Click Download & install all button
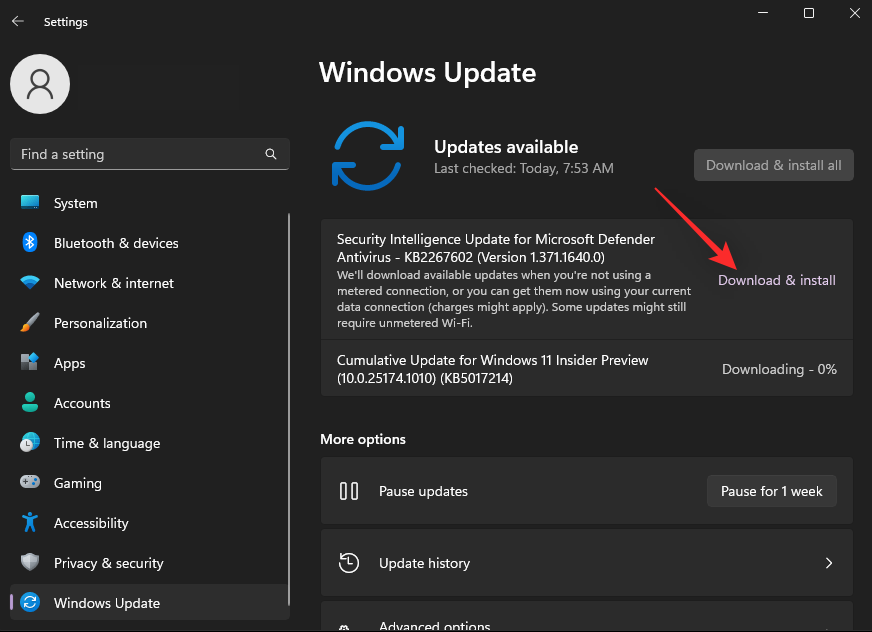Image resolution: width=872 pixels, height=632 pixels. (773, 165)
